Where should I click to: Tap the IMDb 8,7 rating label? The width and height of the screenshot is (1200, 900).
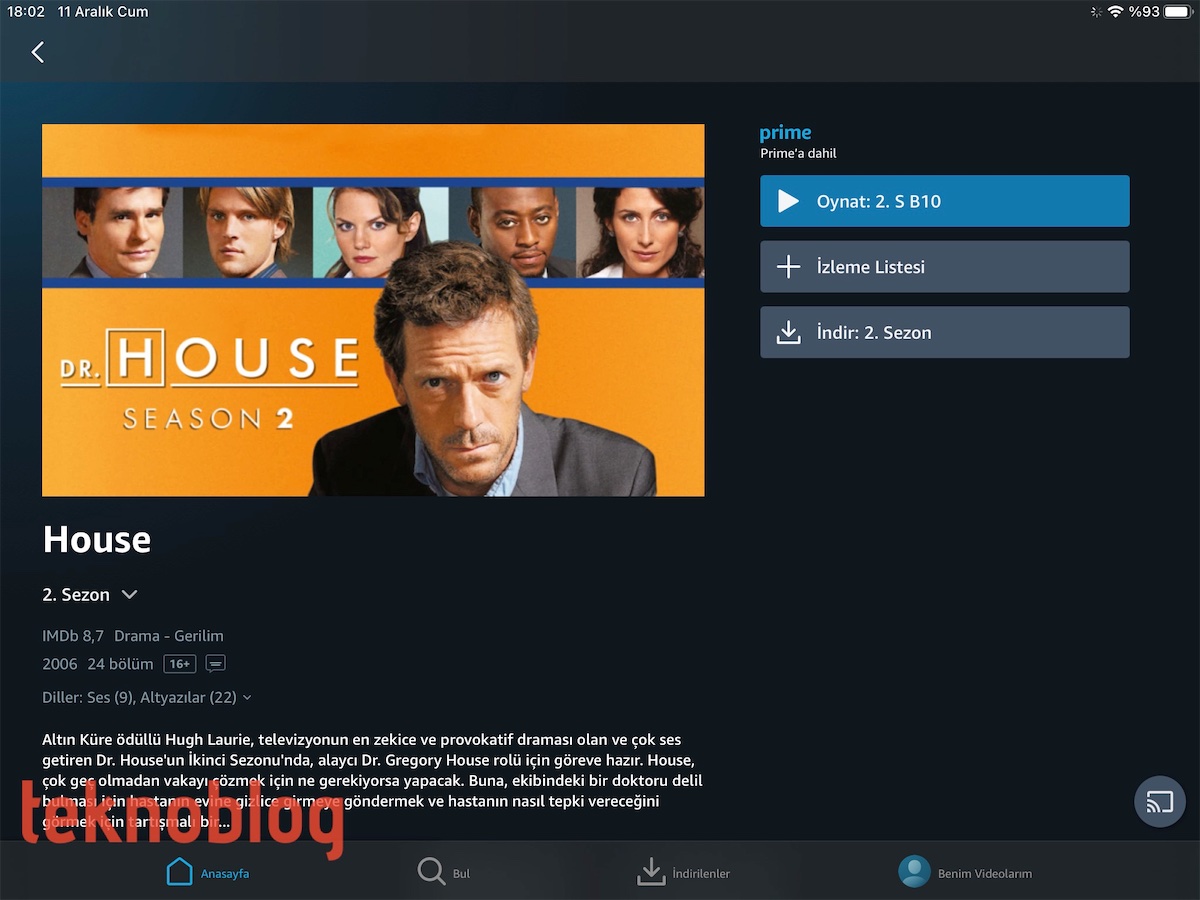[73, 636]
